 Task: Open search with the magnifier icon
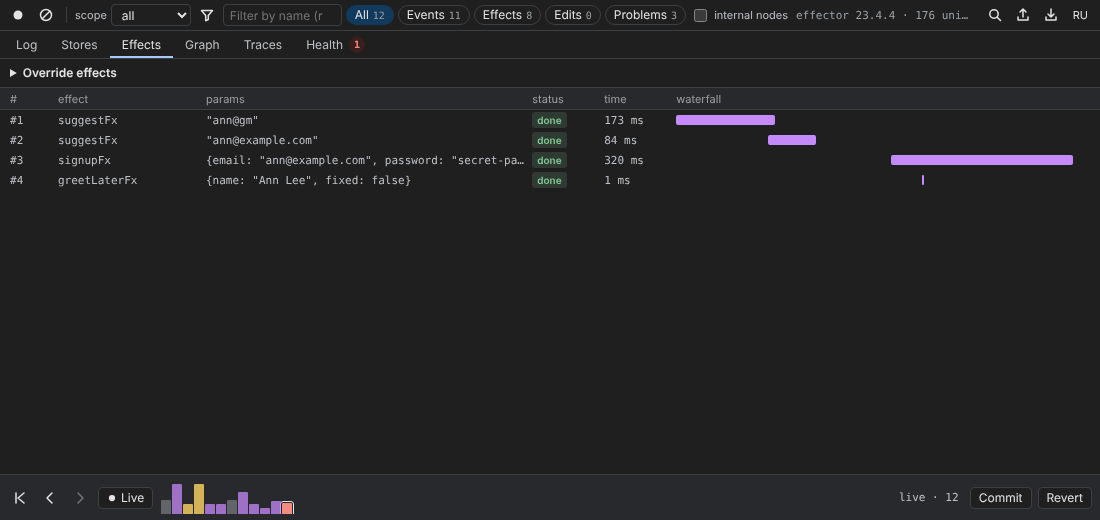(995, 15)
